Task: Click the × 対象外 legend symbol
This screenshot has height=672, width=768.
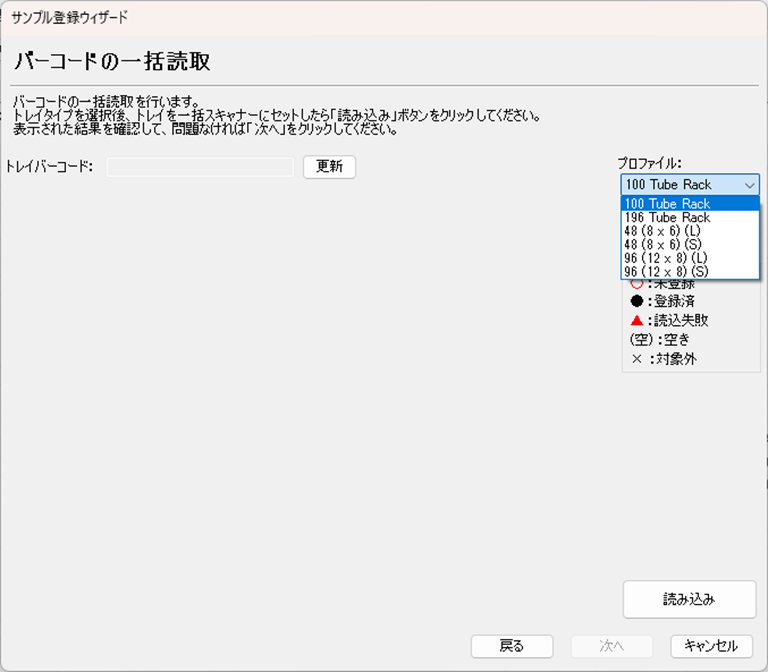Action: (x=637, y=359)
